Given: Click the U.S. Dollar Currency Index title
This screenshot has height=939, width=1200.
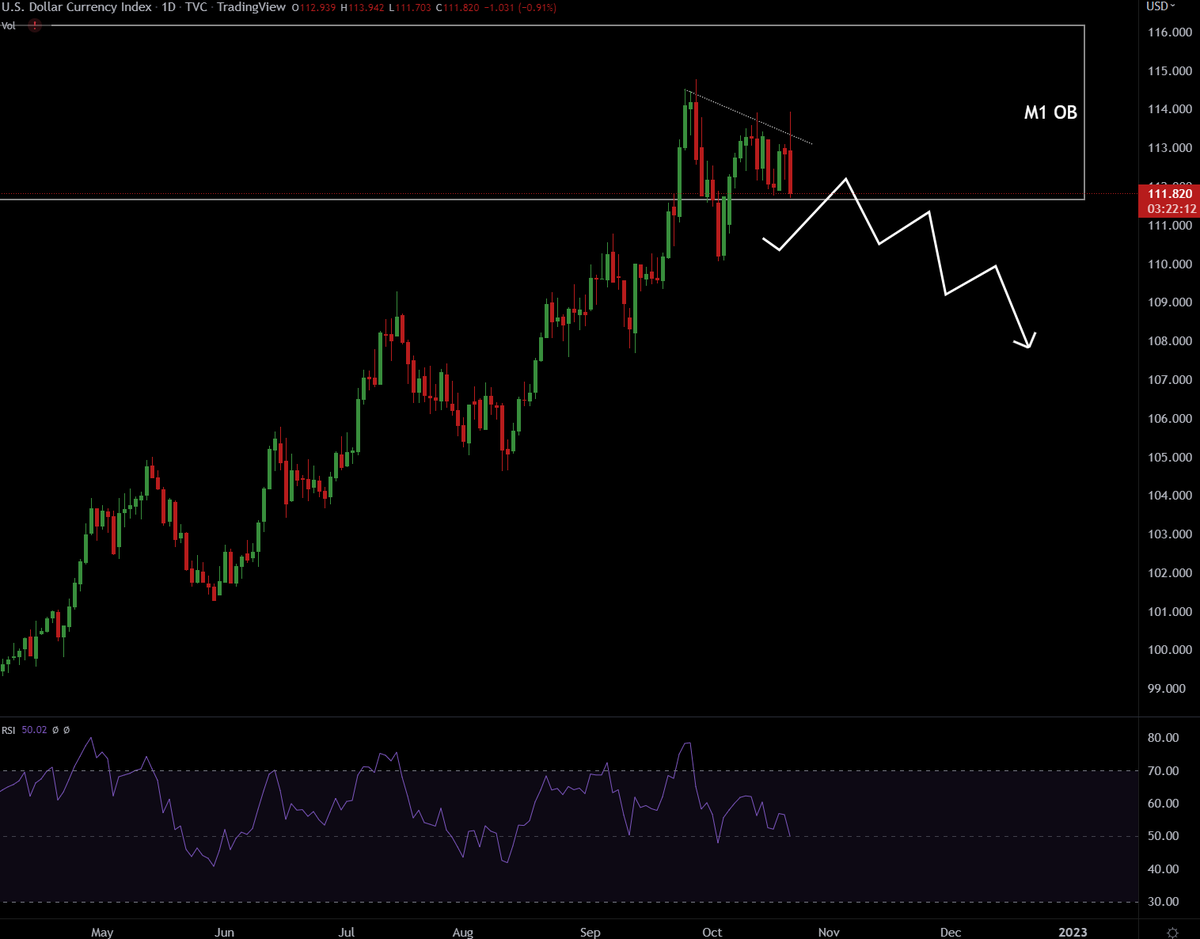Looking at the screenshot, I should click(78, 8).
